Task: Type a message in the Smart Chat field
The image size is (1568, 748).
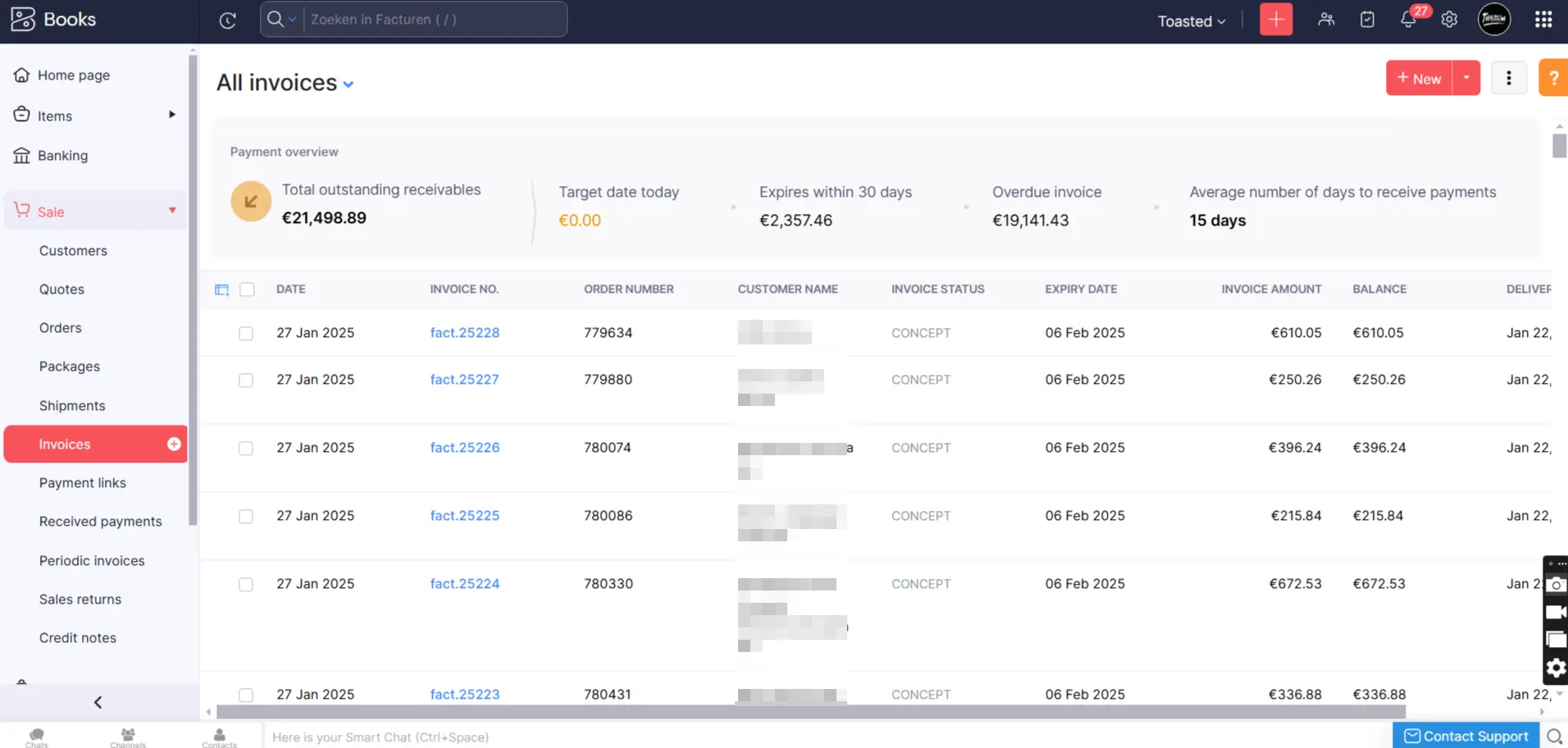Action: point(492,737)
